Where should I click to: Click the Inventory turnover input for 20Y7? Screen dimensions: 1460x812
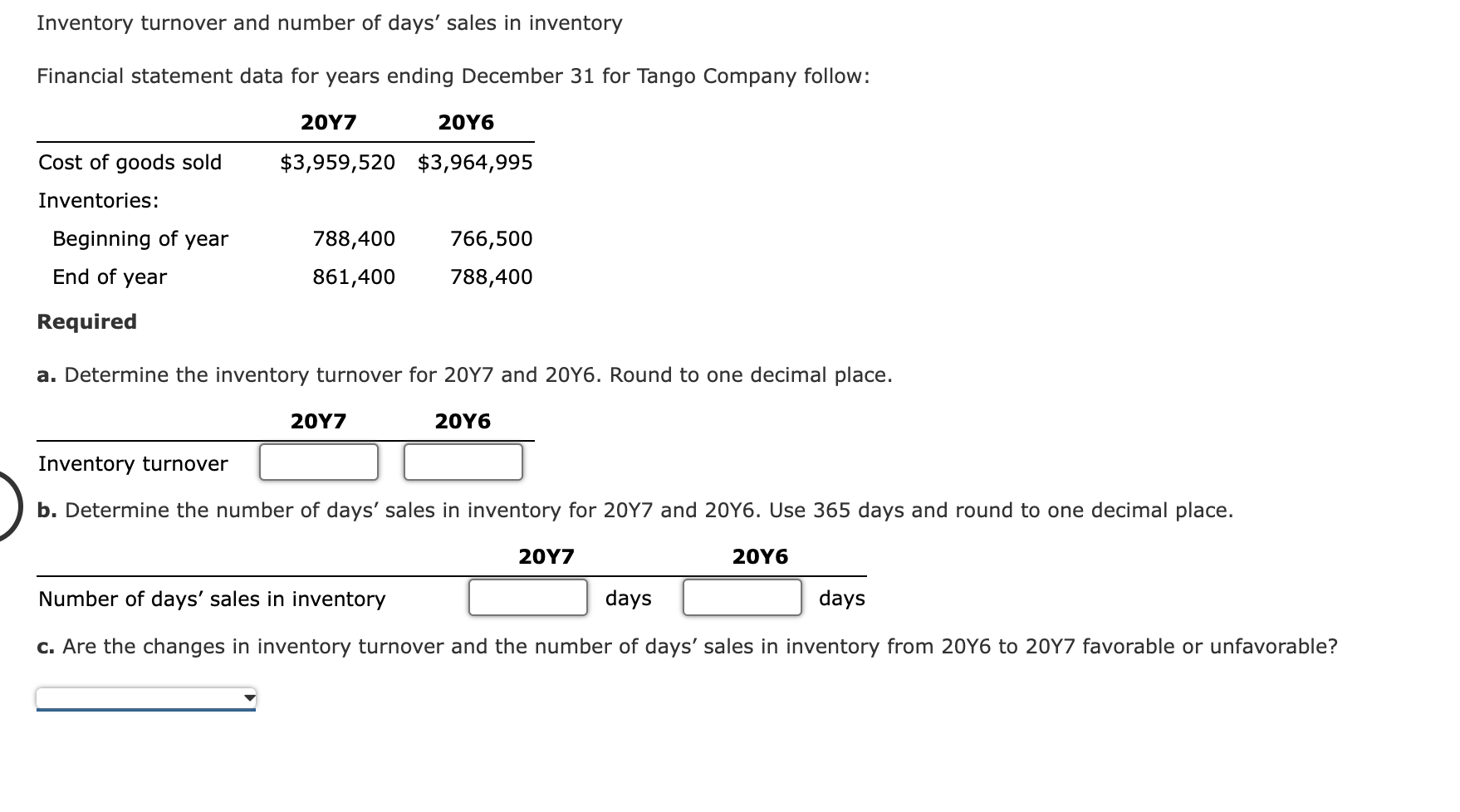tap(318, 462)
